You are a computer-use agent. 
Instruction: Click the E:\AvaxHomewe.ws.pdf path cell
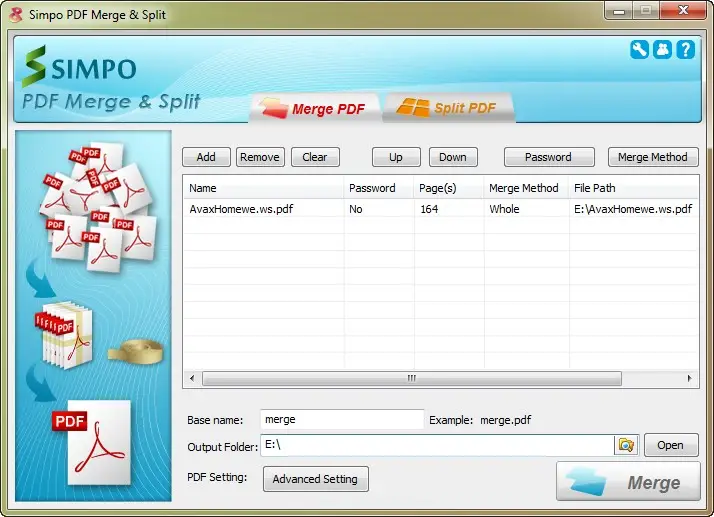[x=633, y=209]
